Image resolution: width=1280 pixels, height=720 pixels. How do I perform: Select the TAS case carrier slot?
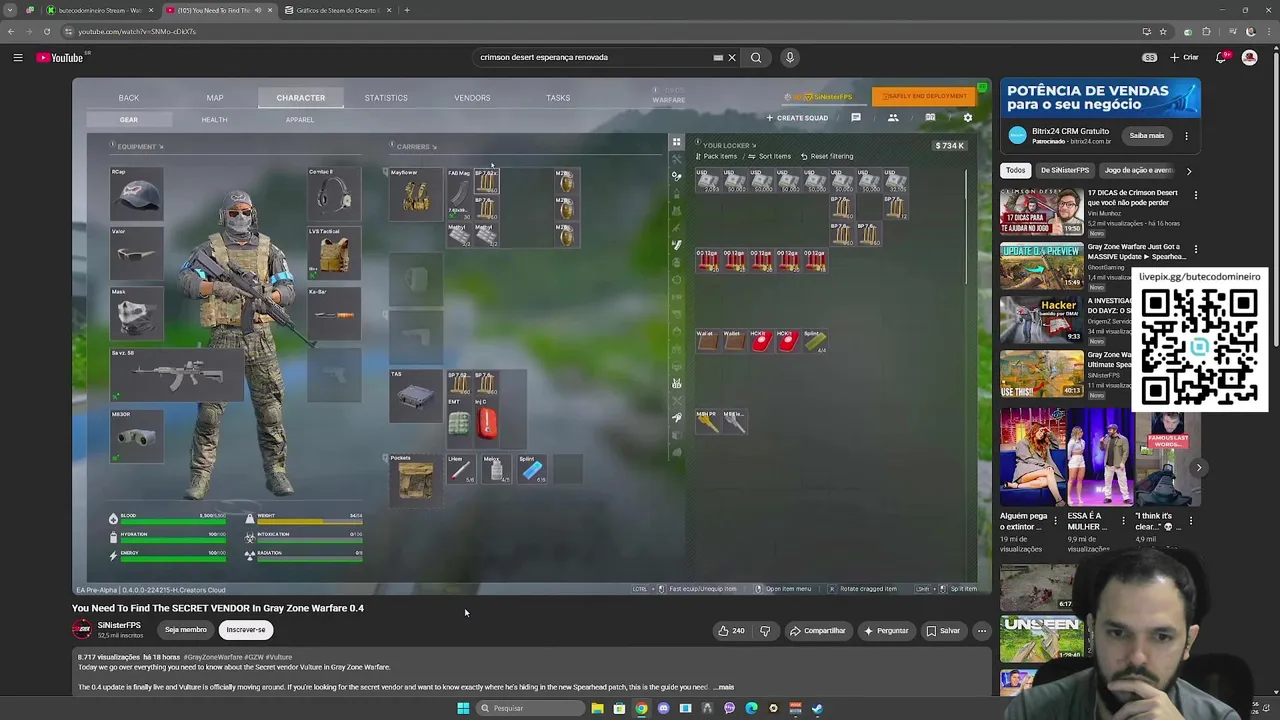[x=416, y=396]
